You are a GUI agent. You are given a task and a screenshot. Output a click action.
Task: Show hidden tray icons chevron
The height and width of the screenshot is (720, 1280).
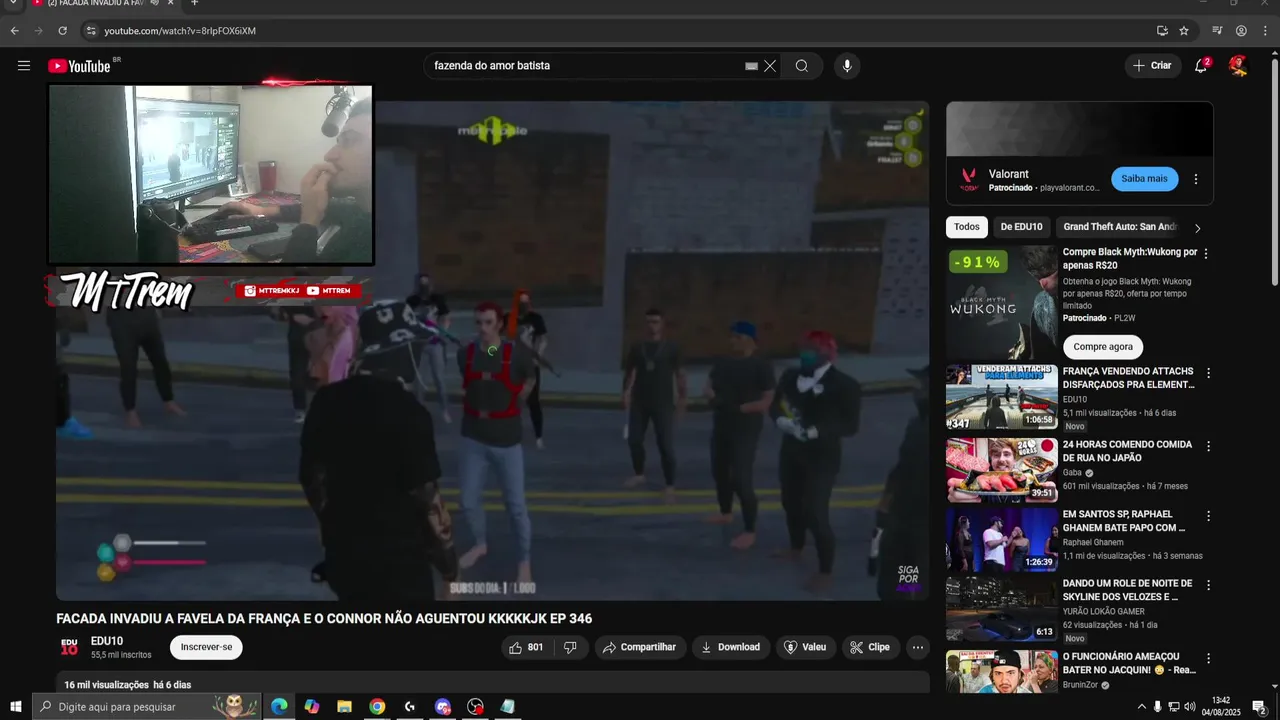coord(1141,707)
